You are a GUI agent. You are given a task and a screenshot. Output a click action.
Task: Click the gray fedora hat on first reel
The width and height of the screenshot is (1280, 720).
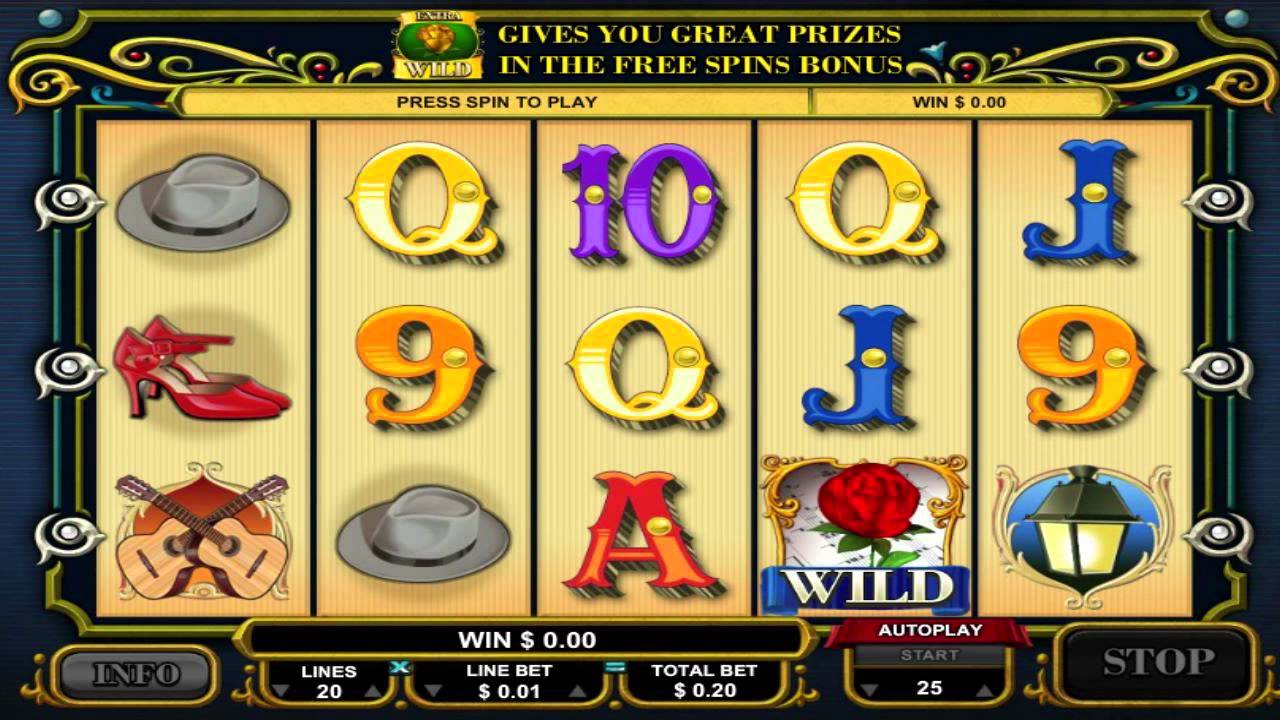pos(203,201)
